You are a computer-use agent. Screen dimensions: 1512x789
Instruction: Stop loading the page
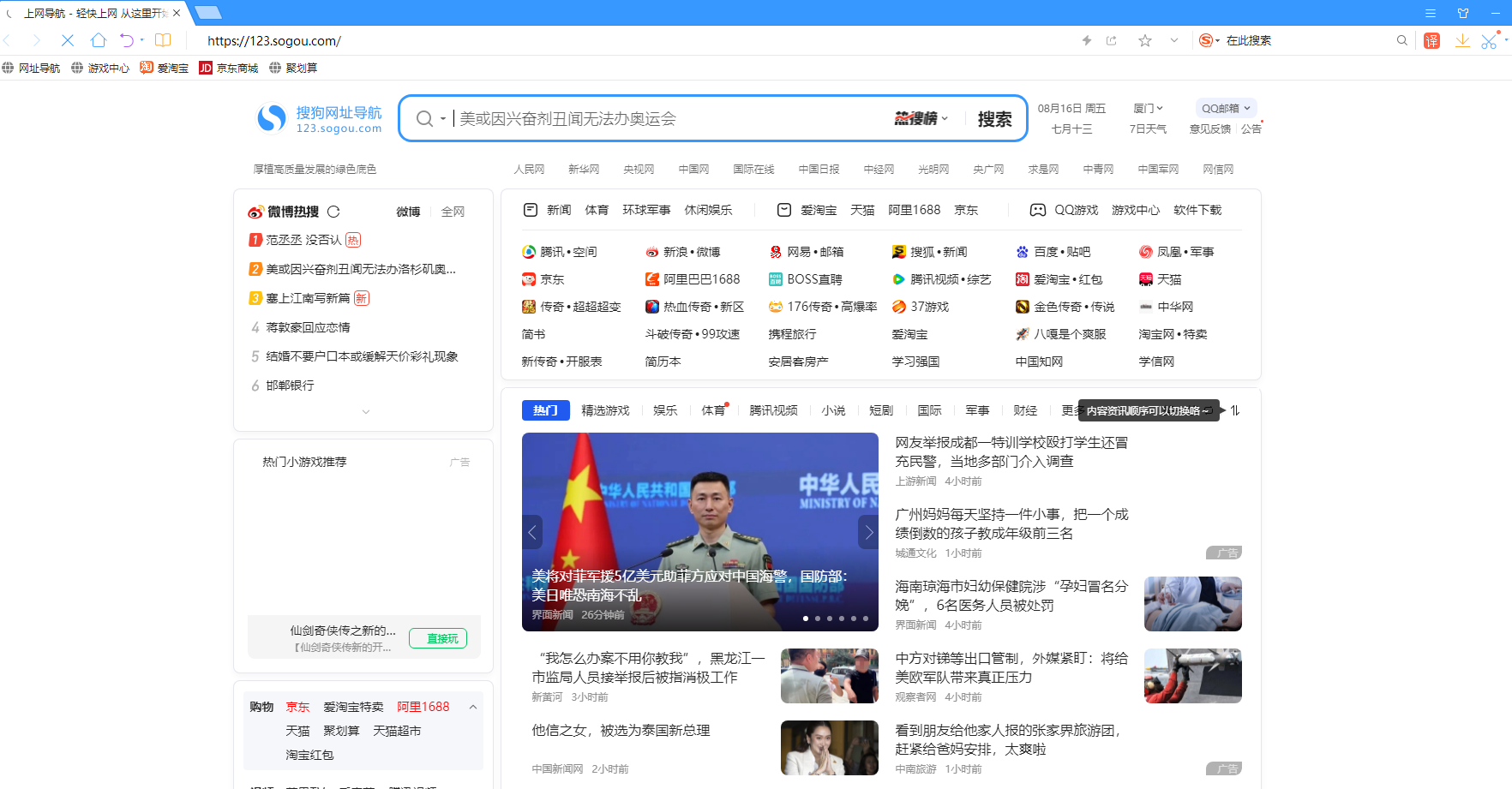tap(68, 40)
